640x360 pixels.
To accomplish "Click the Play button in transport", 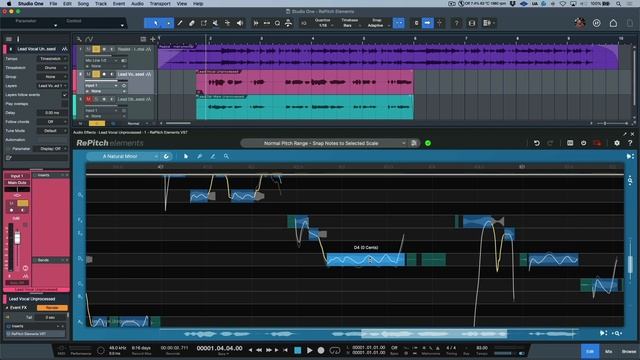I will 309,350.
